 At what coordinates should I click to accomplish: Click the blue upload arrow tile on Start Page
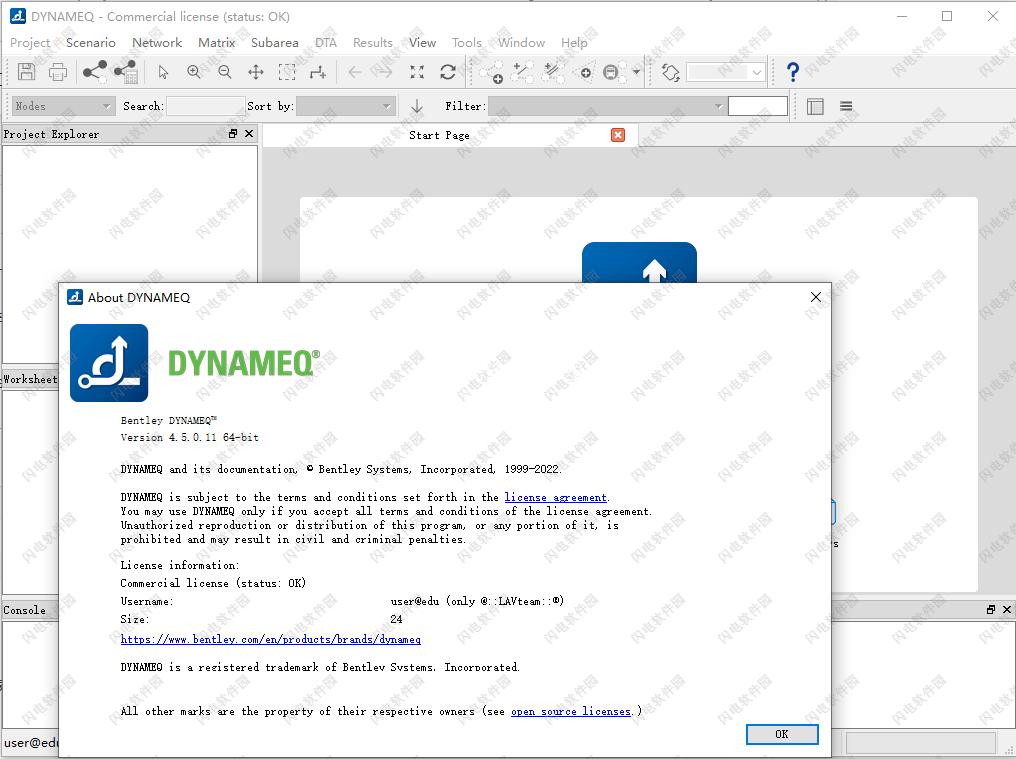[640, 263]
